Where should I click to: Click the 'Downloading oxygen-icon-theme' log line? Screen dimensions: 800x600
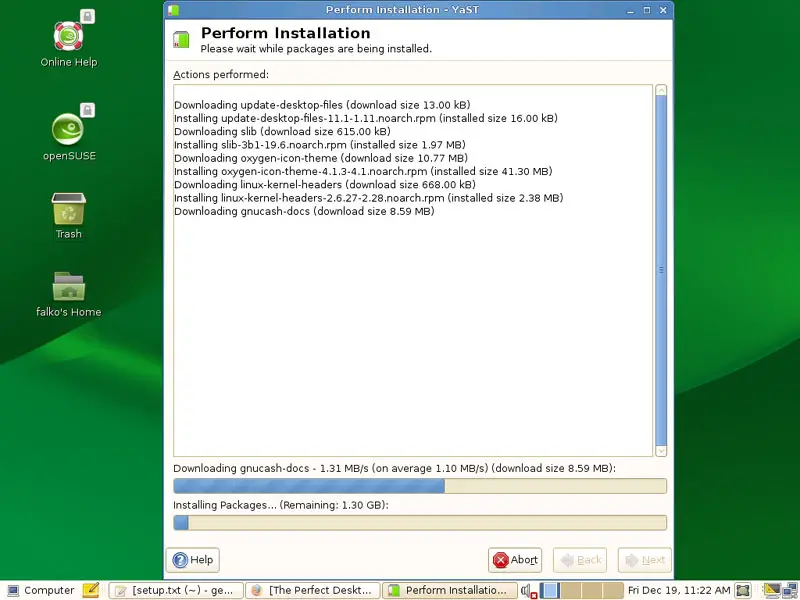[321, 158]
